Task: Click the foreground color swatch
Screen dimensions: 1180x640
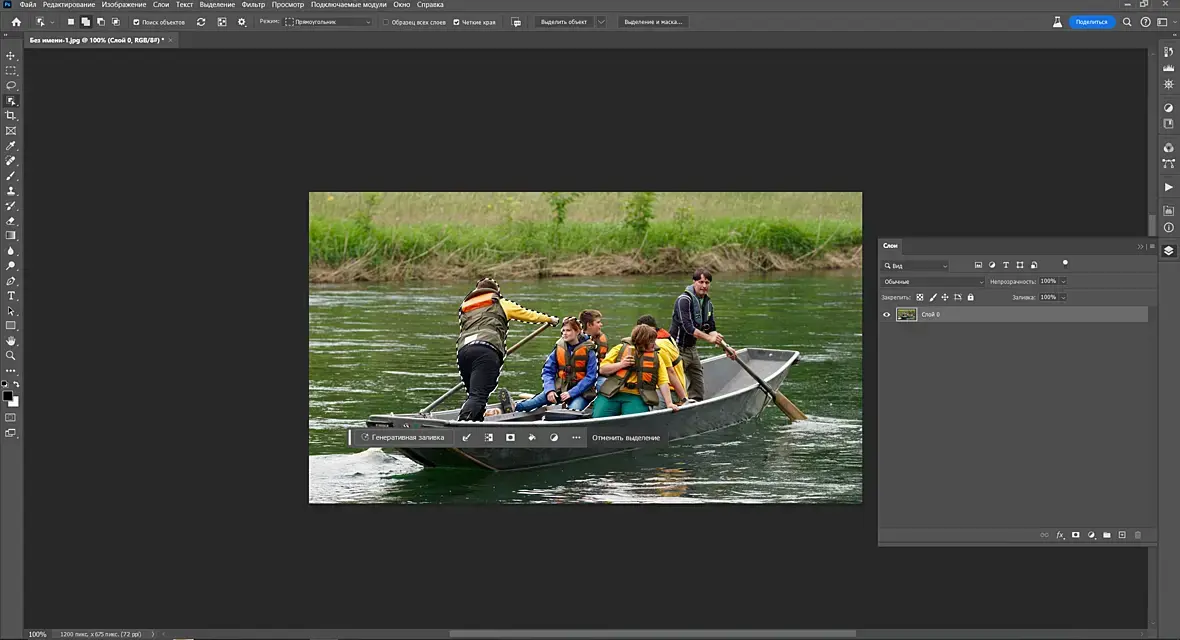Action: [x=8, y=397]
